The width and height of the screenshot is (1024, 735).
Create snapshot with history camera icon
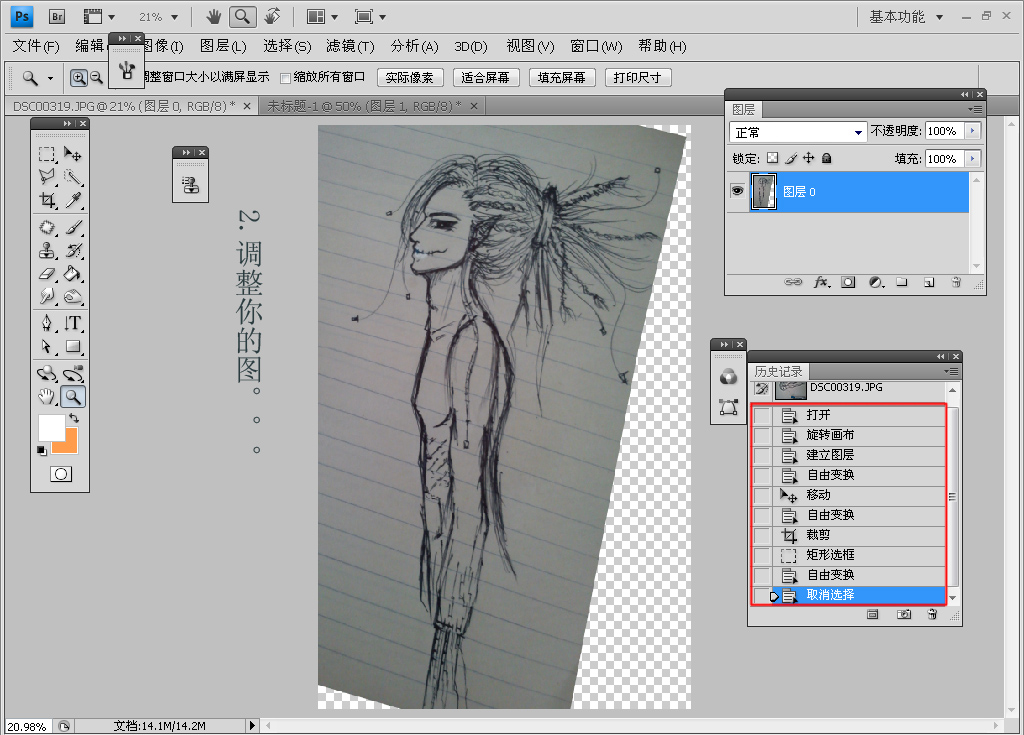tap(904, 615)
